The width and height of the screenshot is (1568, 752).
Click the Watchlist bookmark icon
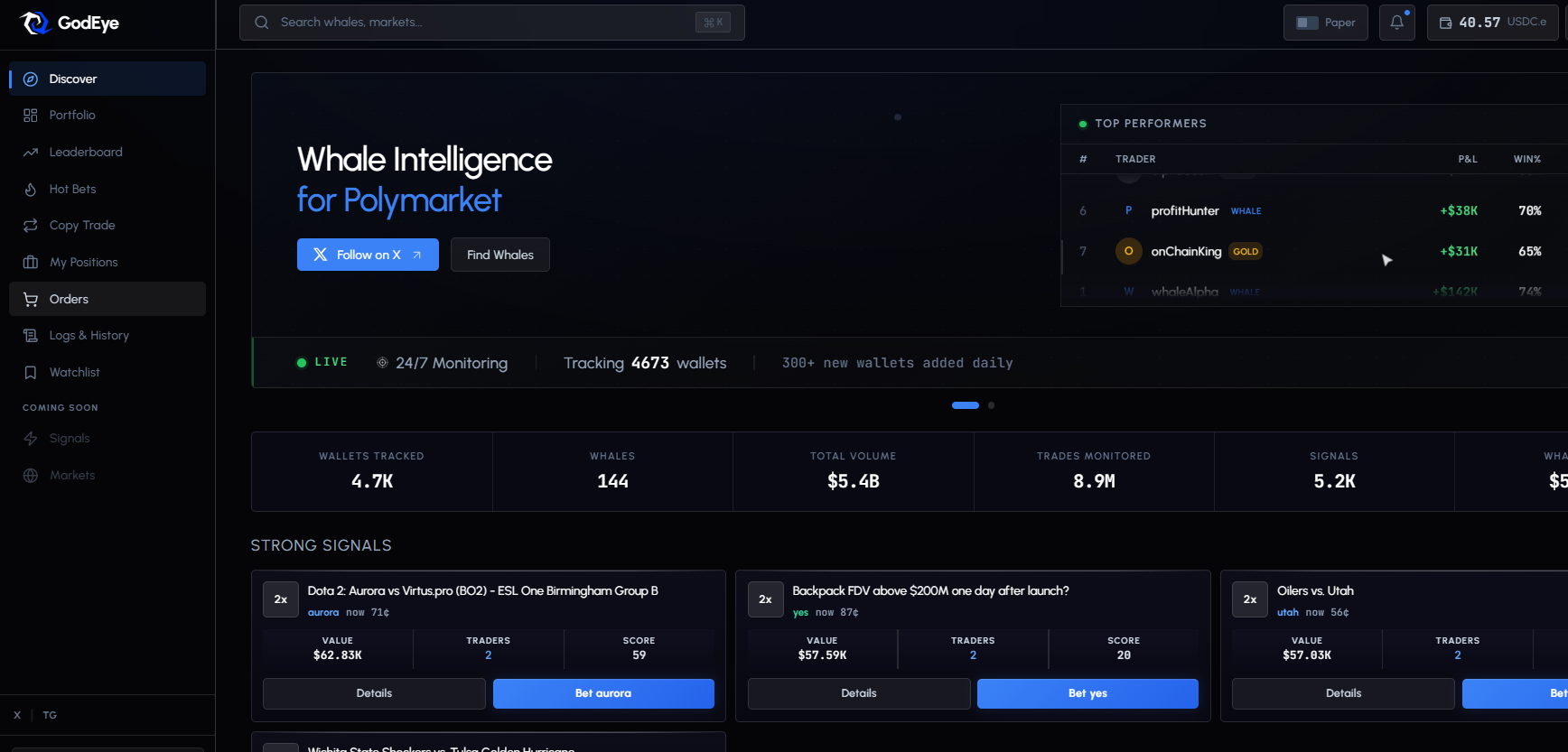pyautogui.click(x=31, y=373)
